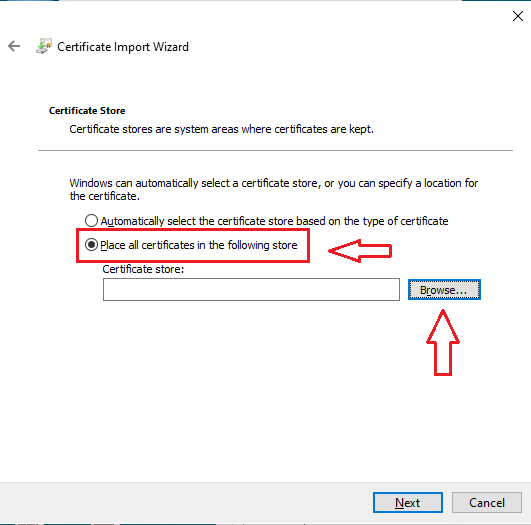Viewport: 531px width, 525px height.
Task: Select the Place all certificates radio circle
Action: (91, 245)
